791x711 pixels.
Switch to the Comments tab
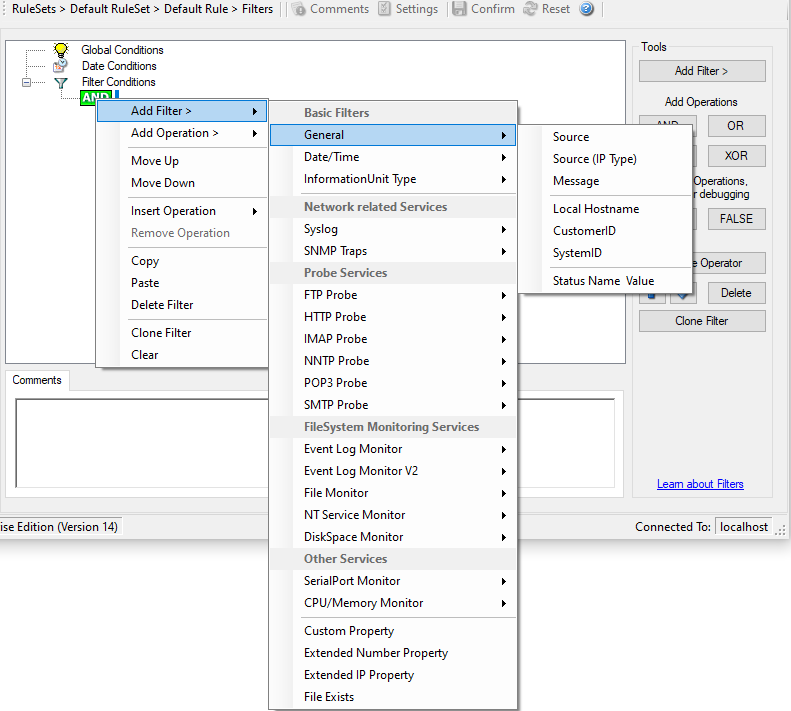(x=37, y=380)
